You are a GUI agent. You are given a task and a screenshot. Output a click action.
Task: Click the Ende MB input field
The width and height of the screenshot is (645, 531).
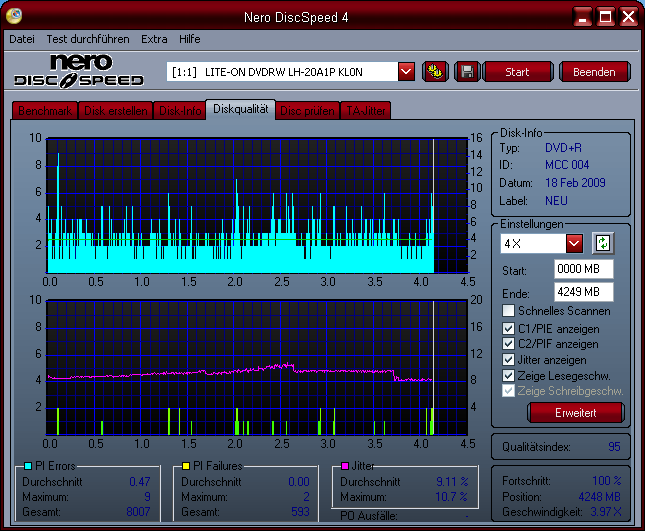point(583,291)
